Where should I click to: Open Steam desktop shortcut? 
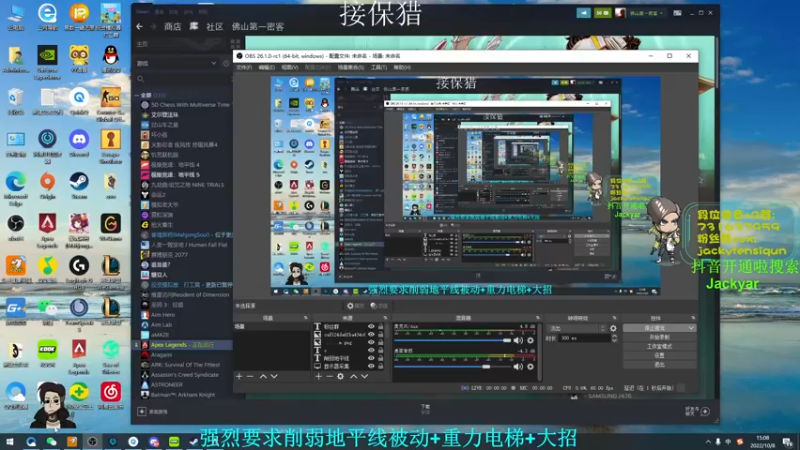(79, 185)
